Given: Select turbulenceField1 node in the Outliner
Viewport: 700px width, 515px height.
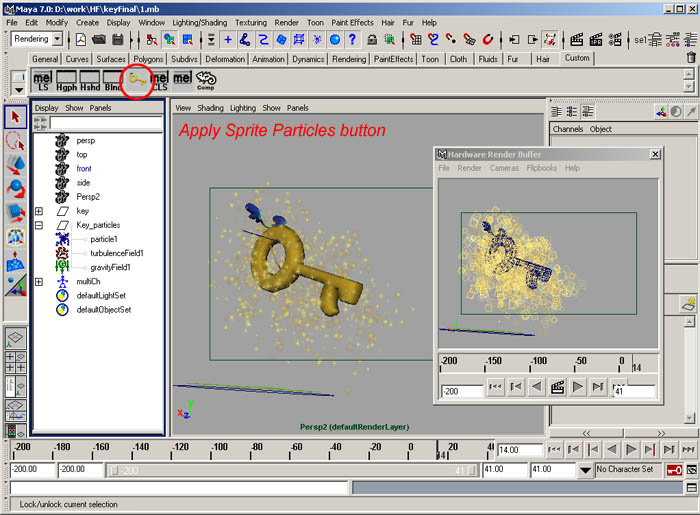Looking at the screenshot, I should [116, 253].
